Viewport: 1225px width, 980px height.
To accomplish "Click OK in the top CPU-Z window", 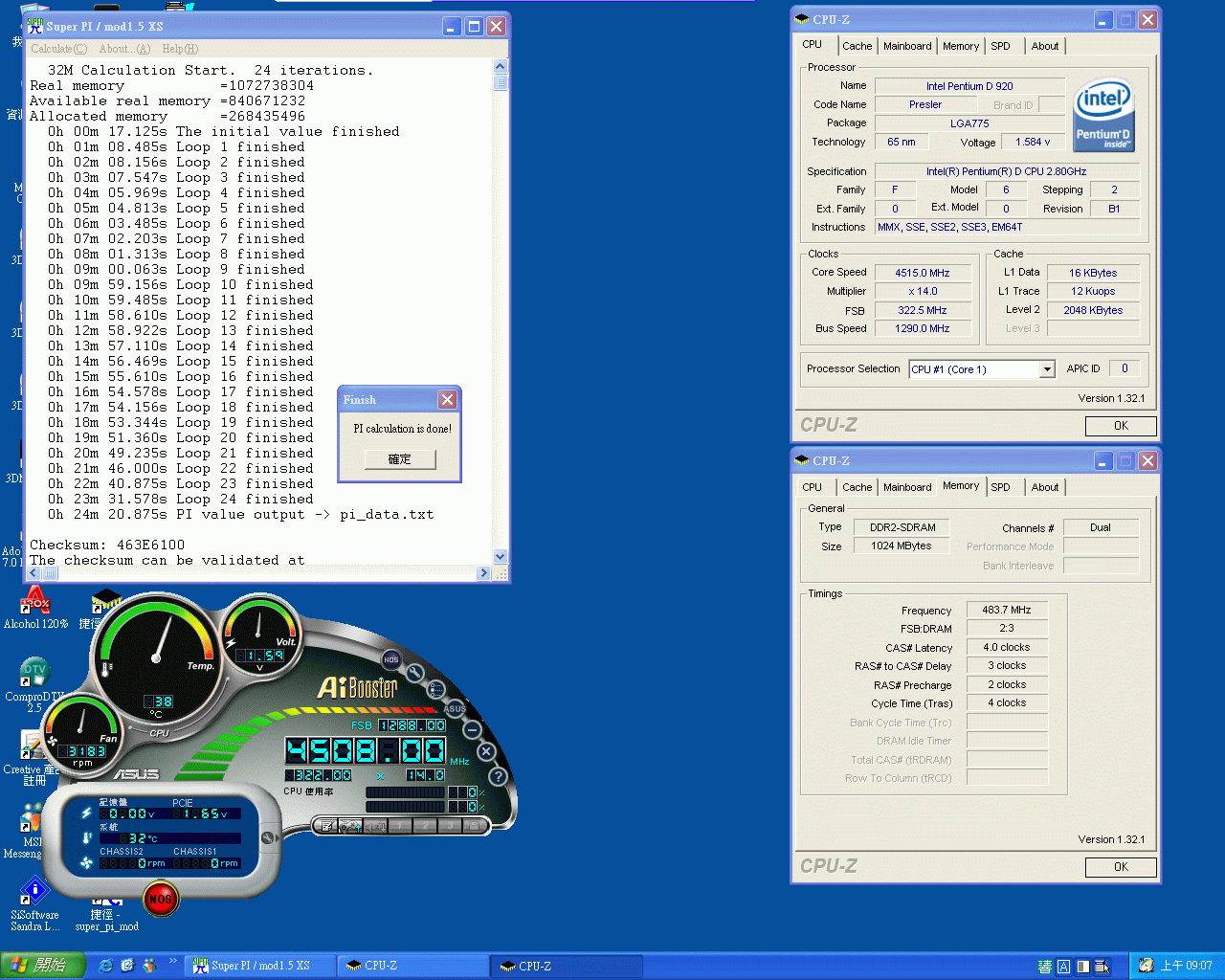I will point(1121,426).
